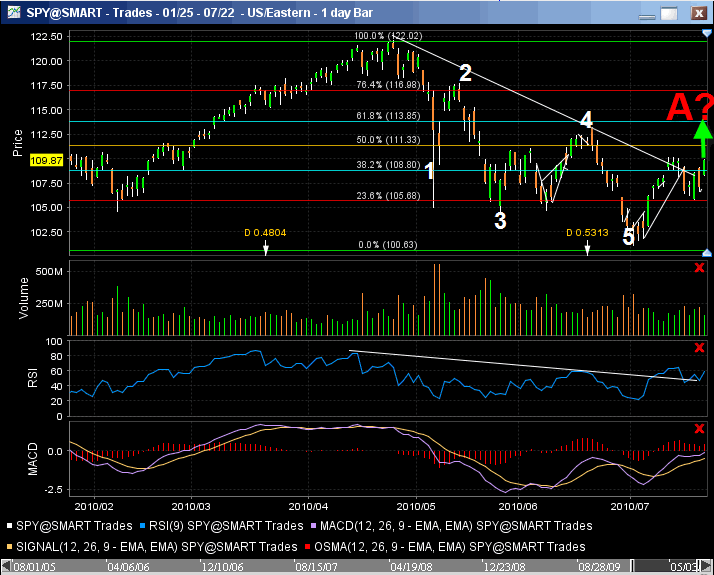Screen dimensions: 714x575
Task: Click the 100.0% (122.02) Fibonacci label
Action: coord(388,36)
